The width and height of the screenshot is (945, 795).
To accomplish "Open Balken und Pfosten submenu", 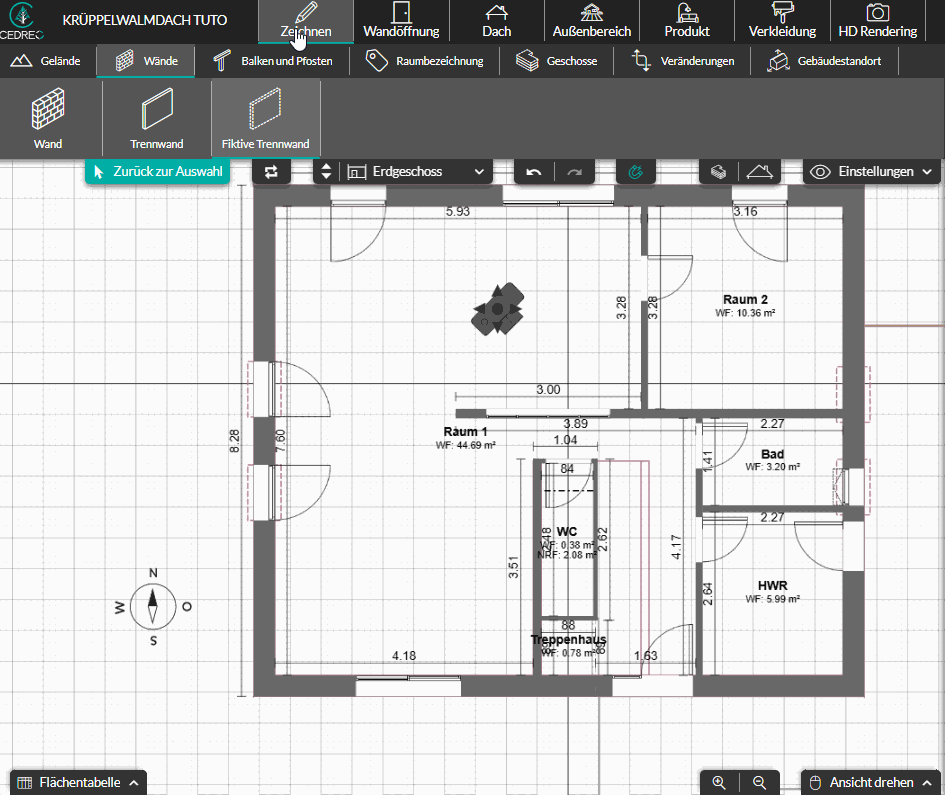I will tap(272, 61).
